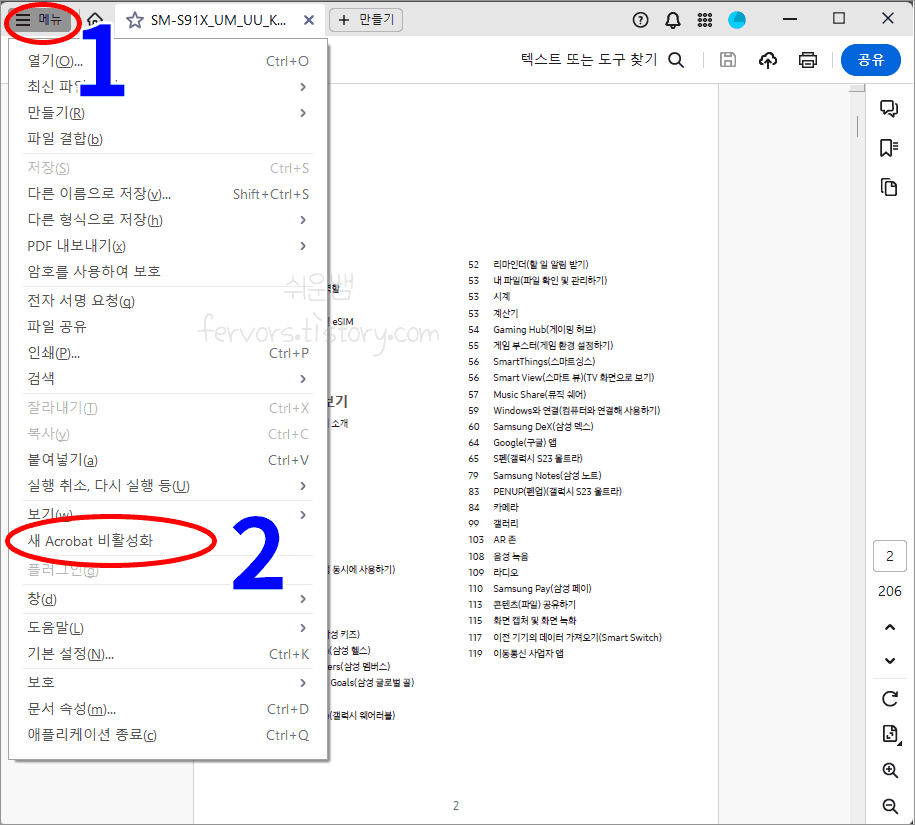This screenshot has width=915, height=825.
Task: Click the notification bell icon
Action: pos(672,19)
